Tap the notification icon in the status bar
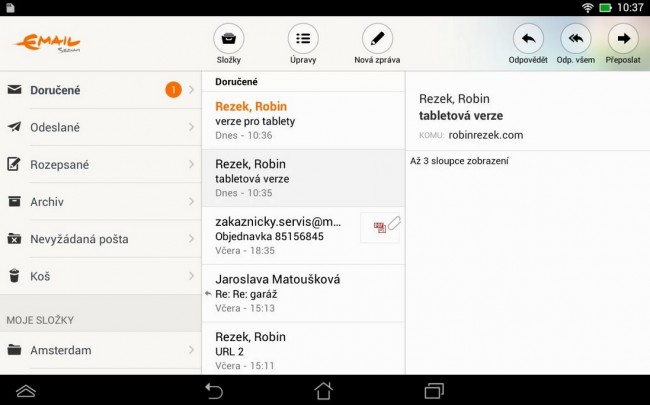The width and height of the screenshot is (650, 405). [10, 7]
